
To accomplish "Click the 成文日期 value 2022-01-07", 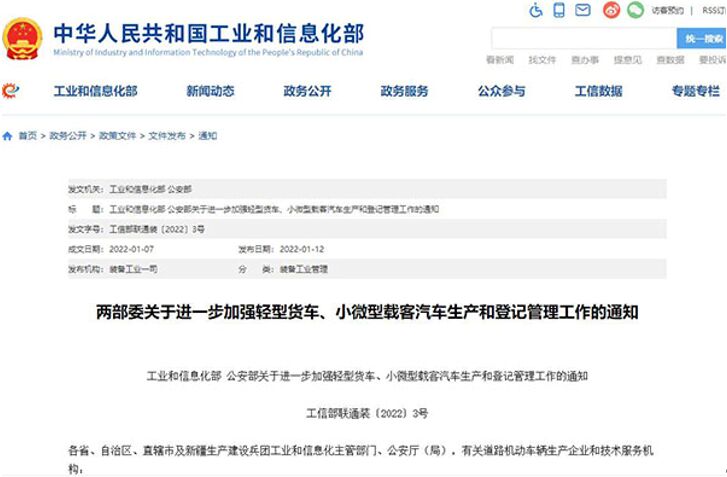I will coord(131,249).
